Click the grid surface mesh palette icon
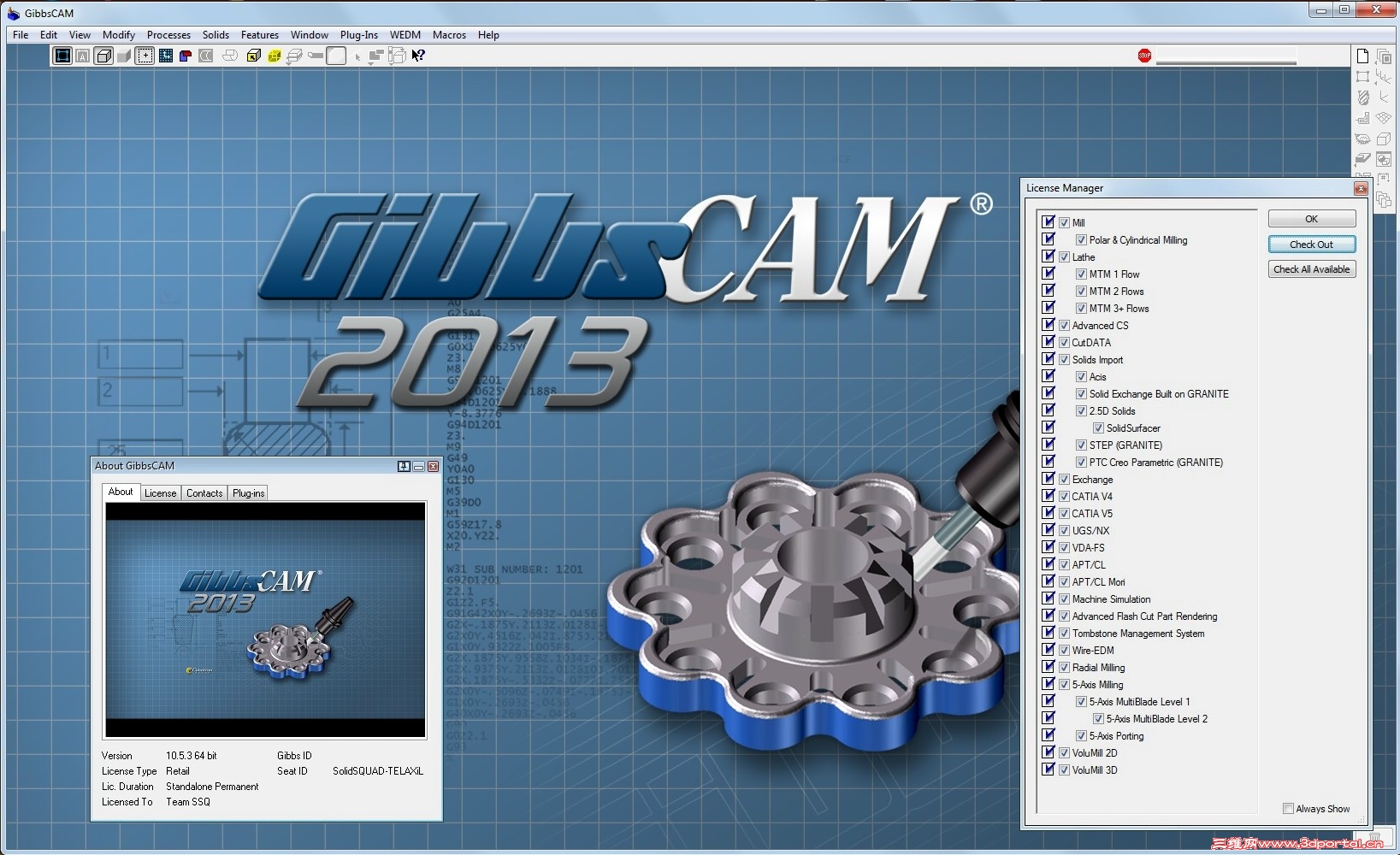Viewport: 1400px width, 855px height. (x=1384, y=118)
